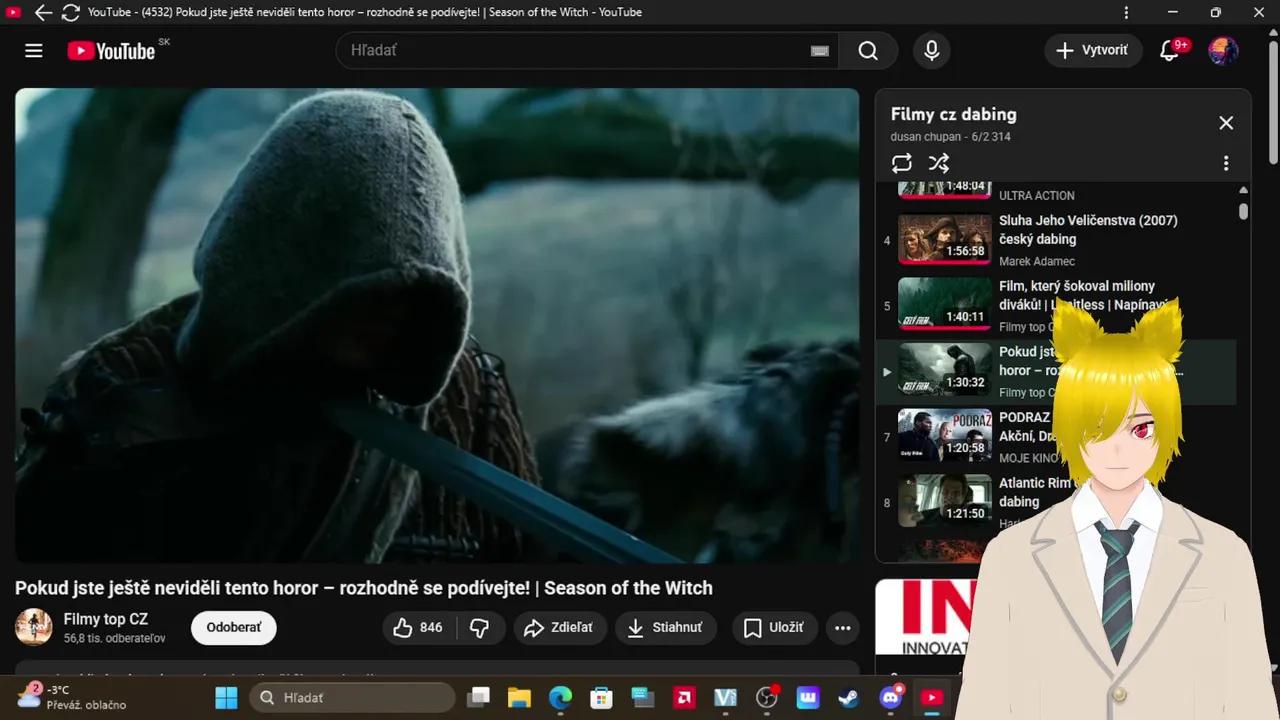Open AMD Software from taskbar

(685, 697)
